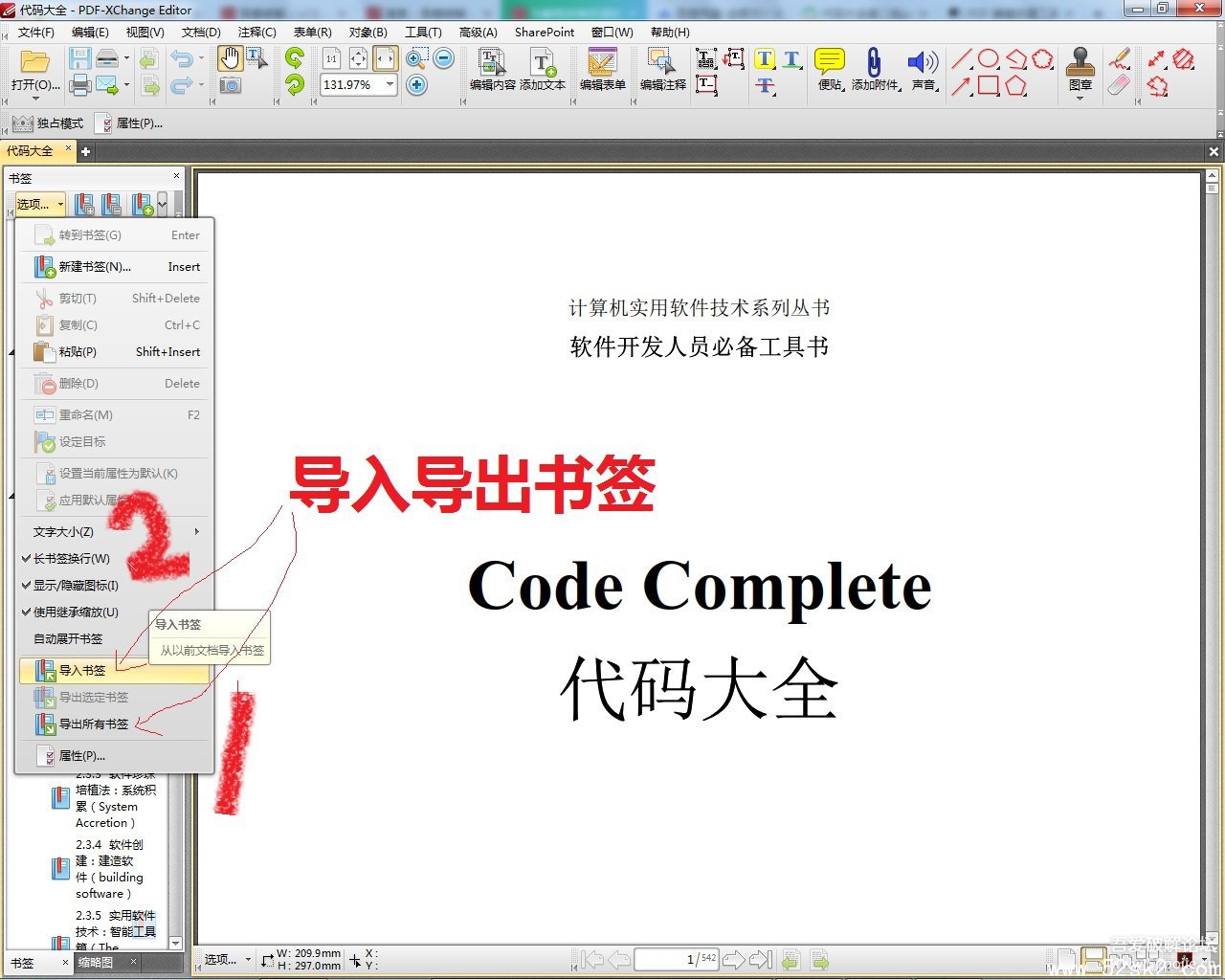The image size is (1225, 980).
Task: Expand the Text Size (文字大小) submenu
Action: point(115,531)
